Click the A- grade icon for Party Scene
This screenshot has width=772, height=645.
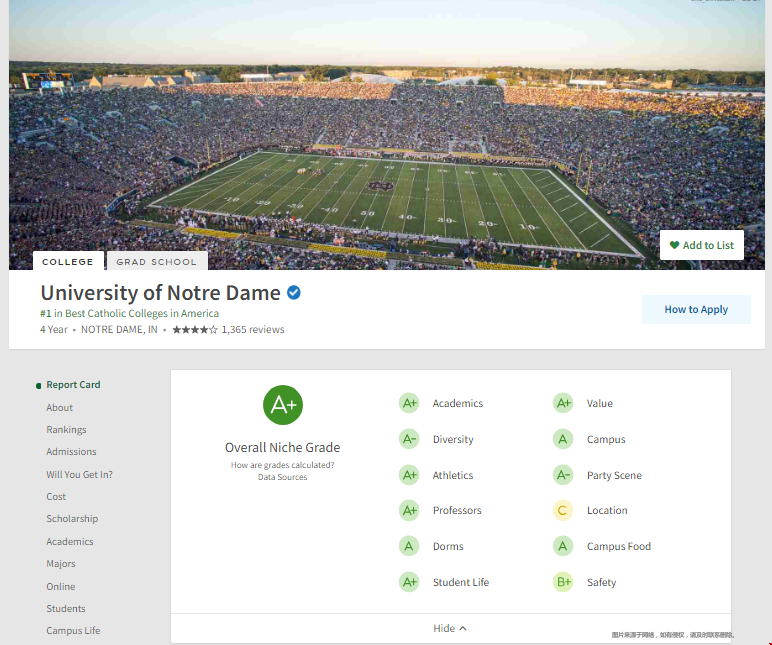click(x=563, y=475)
